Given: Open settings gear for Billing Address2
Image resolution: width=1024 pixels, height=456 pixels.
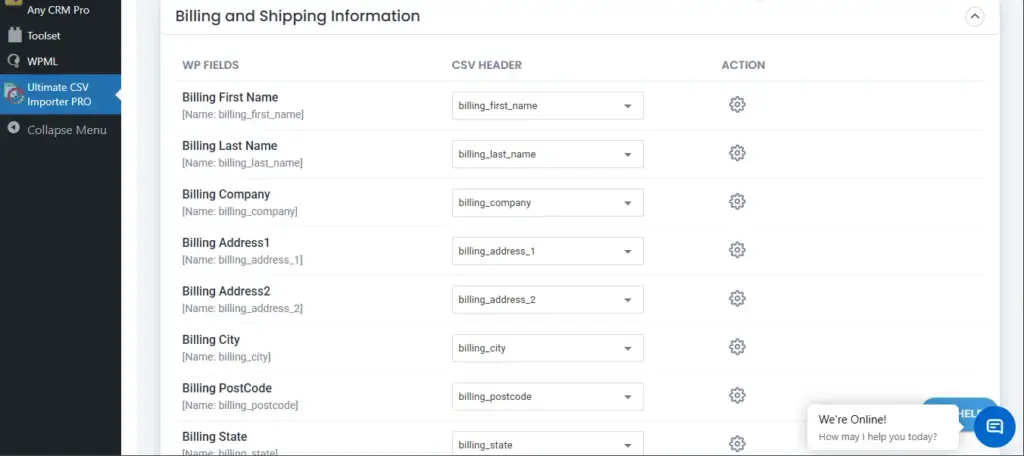Looking at the screenshot, I should 737,299.
